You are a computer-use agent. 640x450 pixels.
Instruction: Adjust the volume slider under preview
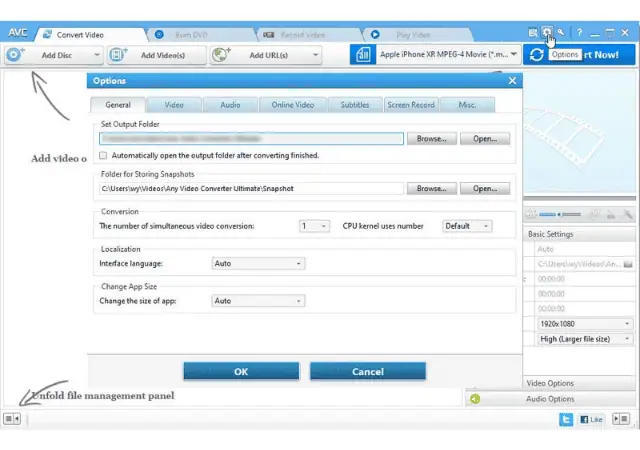(x=560, y=214)
